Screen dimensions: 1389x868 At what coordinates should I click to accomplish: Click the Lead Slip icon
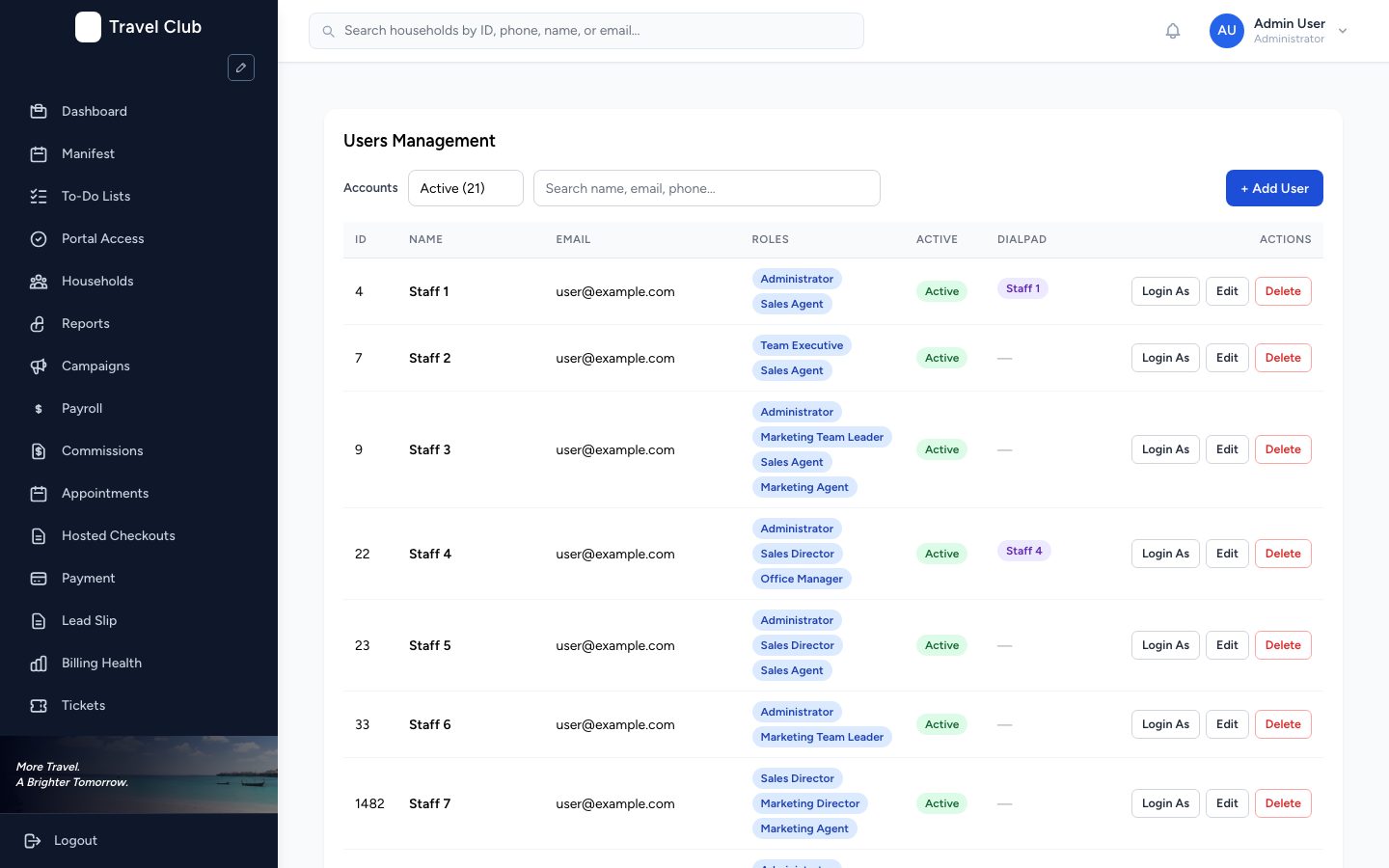[x=39, y=620]
